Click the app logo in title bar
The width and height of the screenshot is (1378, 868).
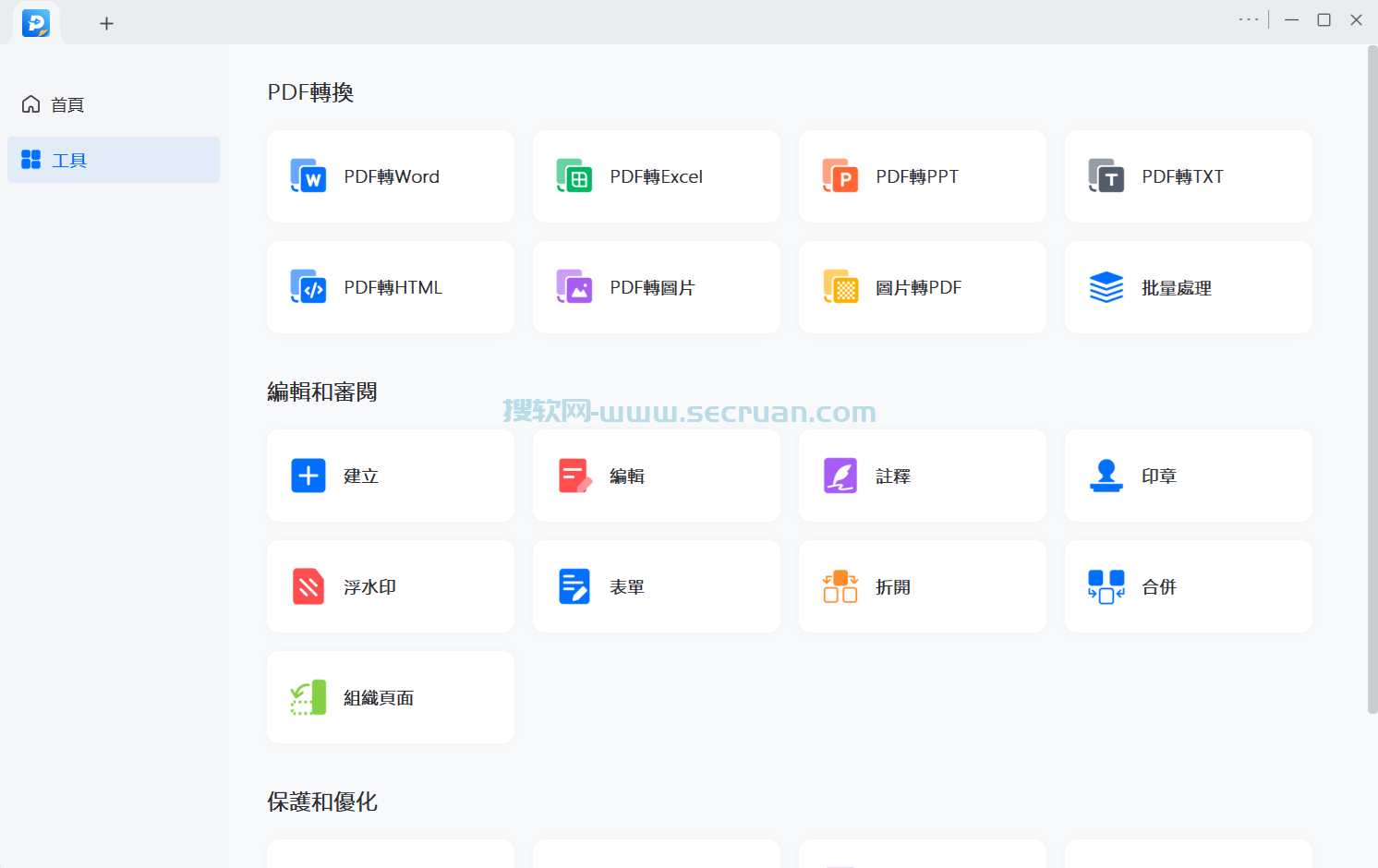tap(36, 23)
